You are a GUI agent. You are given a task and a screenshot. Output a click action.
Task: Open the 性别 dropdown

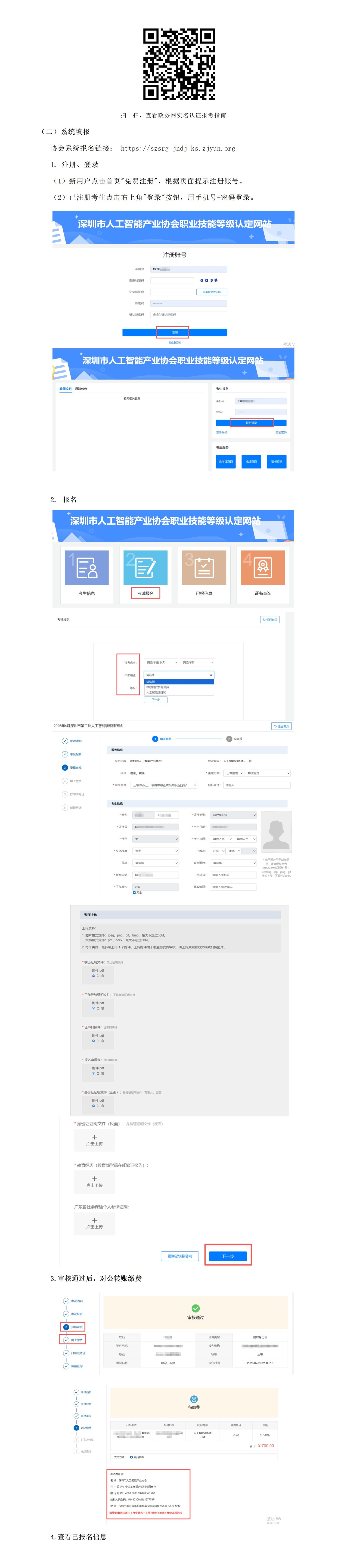156,839
